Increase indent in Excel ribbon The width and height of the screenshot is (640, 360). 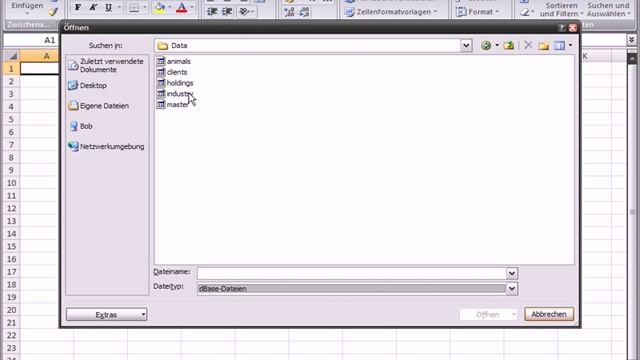click(x=227, y=12)
